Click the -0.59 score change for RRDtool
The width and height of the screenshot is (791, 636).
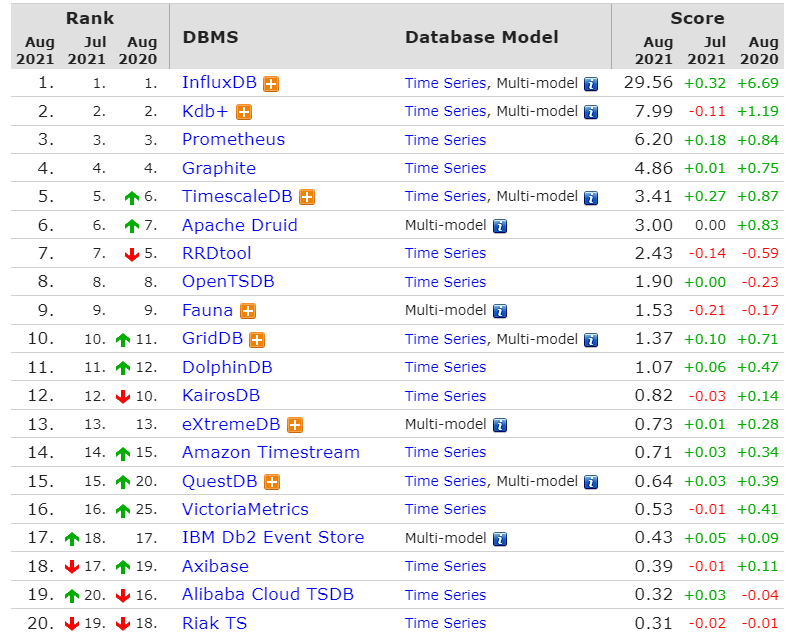point(760,253)
